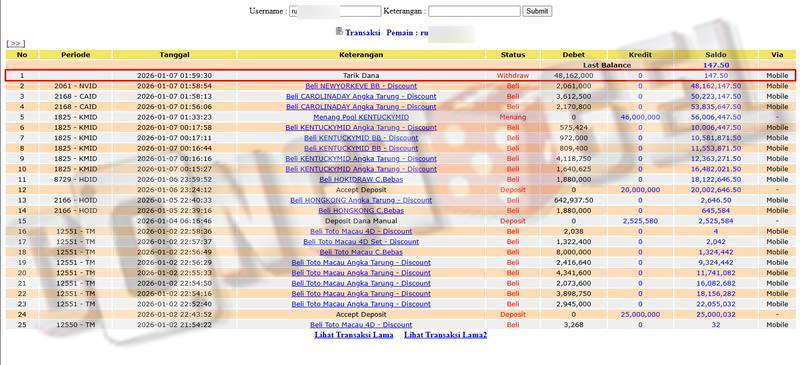
Task: Open Lihat Transaksi Lama2 link
Action: click(445, 335)
